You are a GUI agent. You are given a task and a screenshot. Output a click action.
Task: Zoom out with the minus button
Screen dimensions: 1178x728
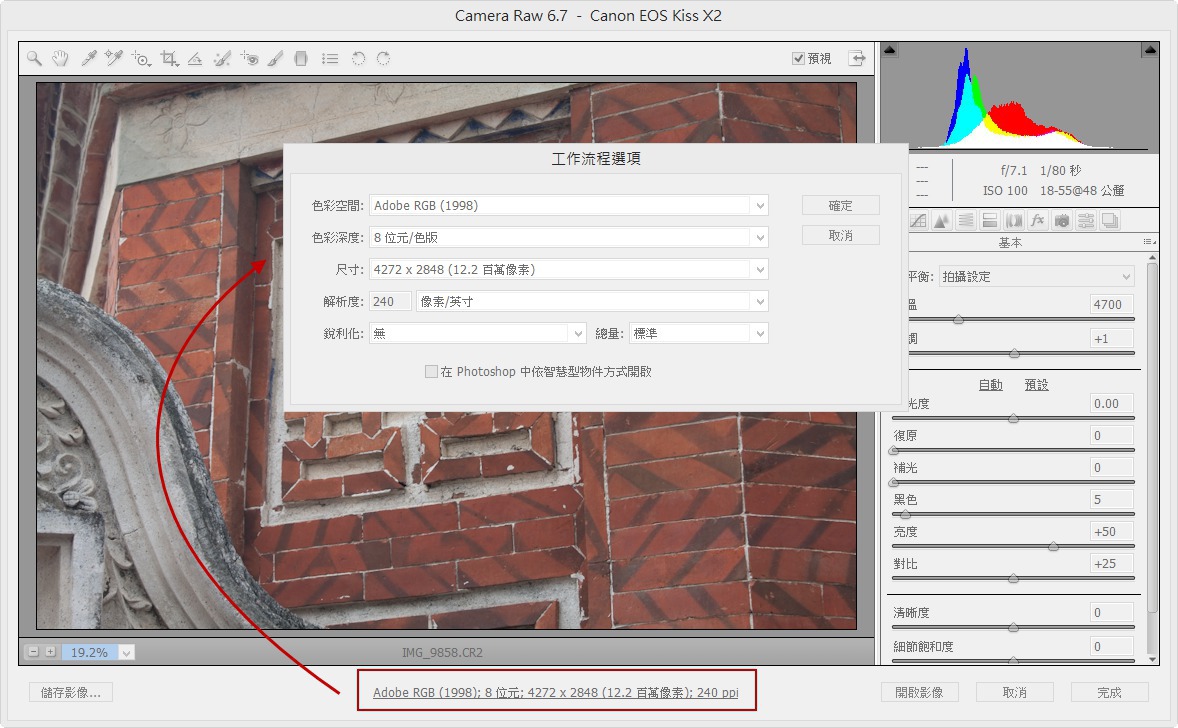coord(33,652)
